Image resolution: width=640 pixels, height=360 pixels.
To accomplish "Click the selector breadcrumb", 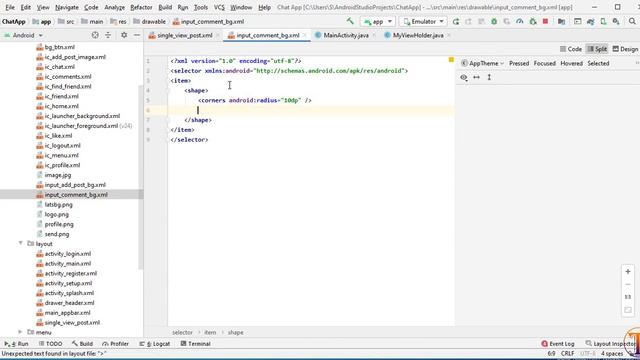I will [x=182, y=333].
